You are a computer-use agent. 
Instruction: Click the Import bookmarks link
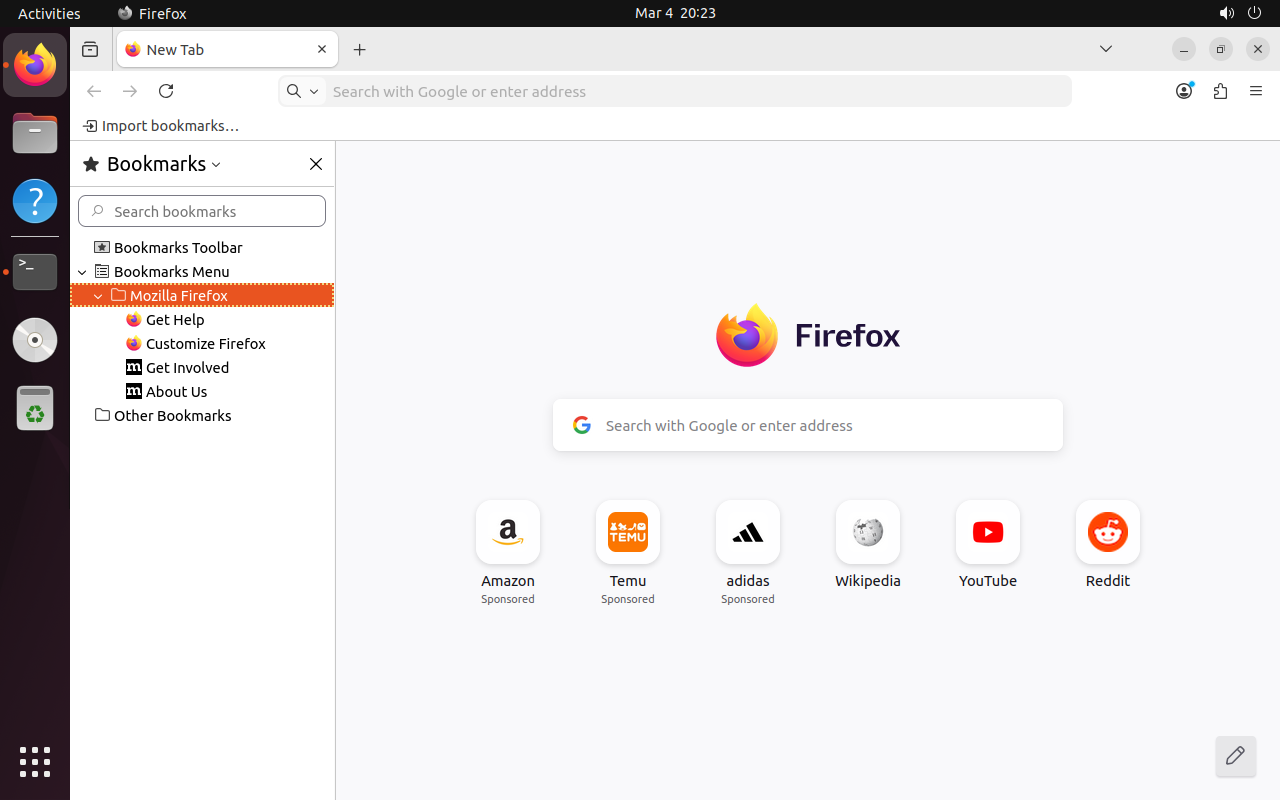161,126
